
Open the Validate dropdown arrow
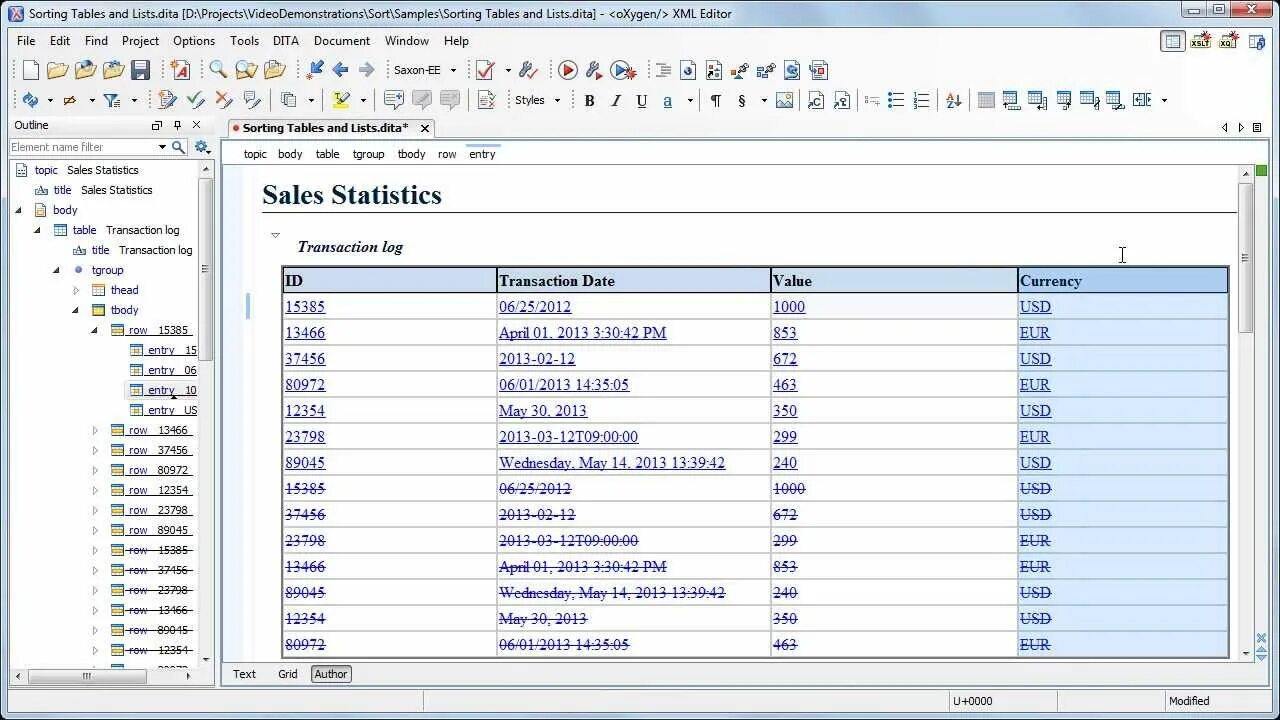507,70
